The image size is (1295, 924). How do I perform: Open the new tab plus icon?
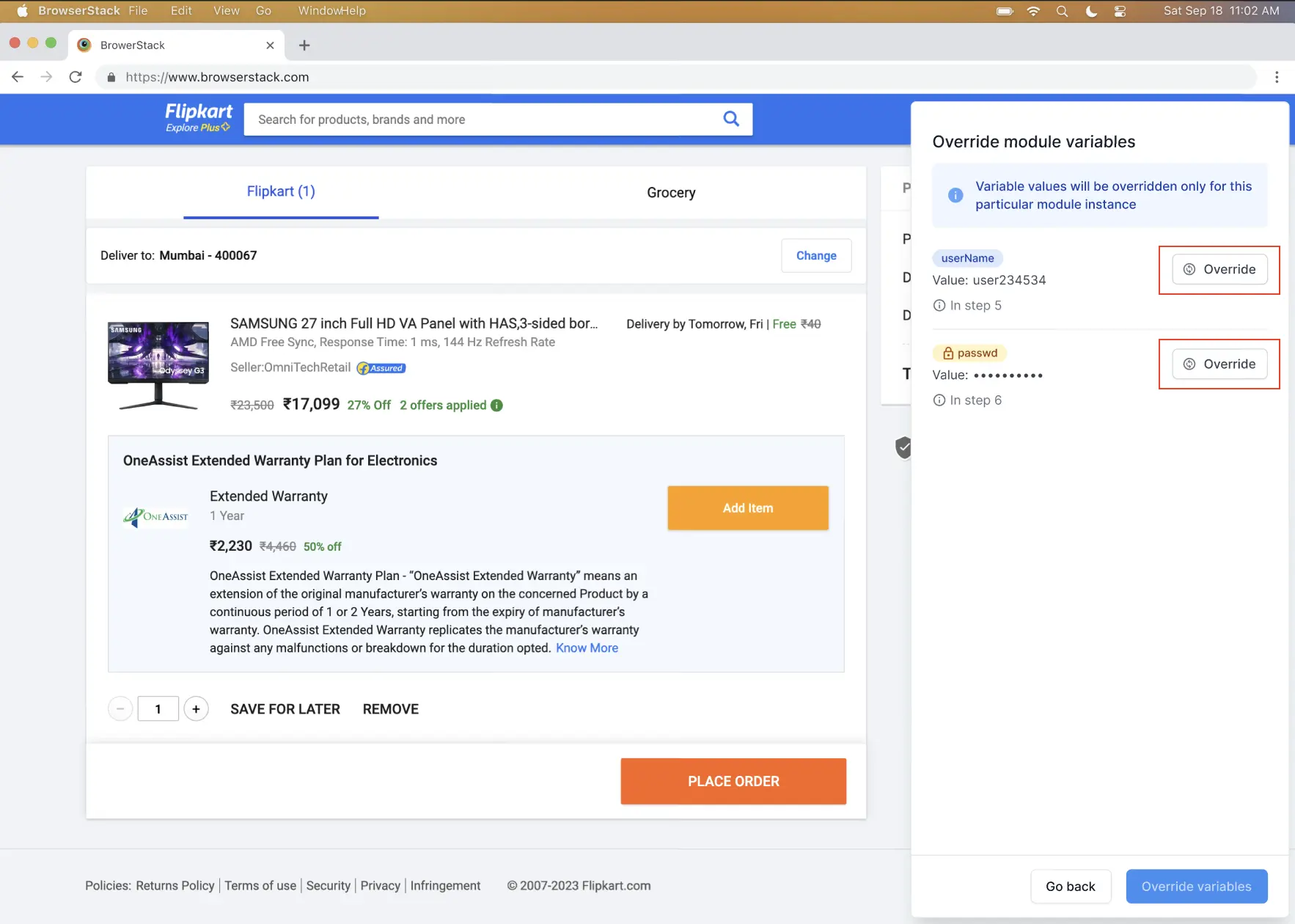coord(304,45)
